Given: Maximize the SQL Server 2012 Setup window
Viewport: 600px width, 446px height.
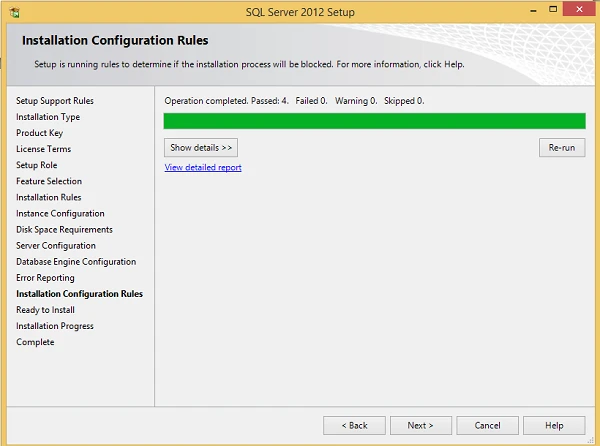Looking at the screenshot, I should (553, 10).
